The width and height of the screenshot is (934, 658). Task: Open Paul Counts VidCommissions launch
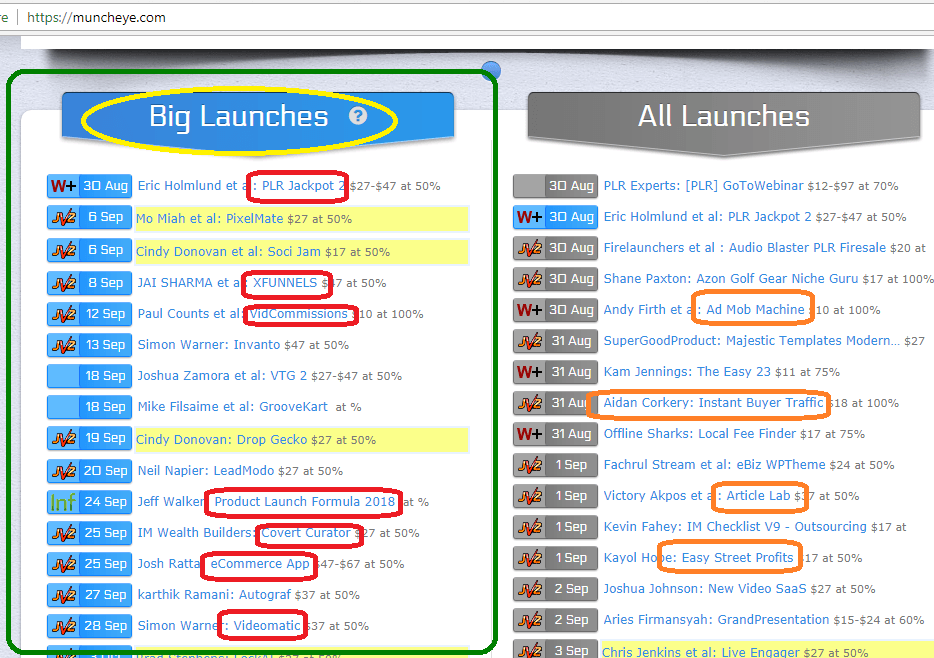click(242, 313)
